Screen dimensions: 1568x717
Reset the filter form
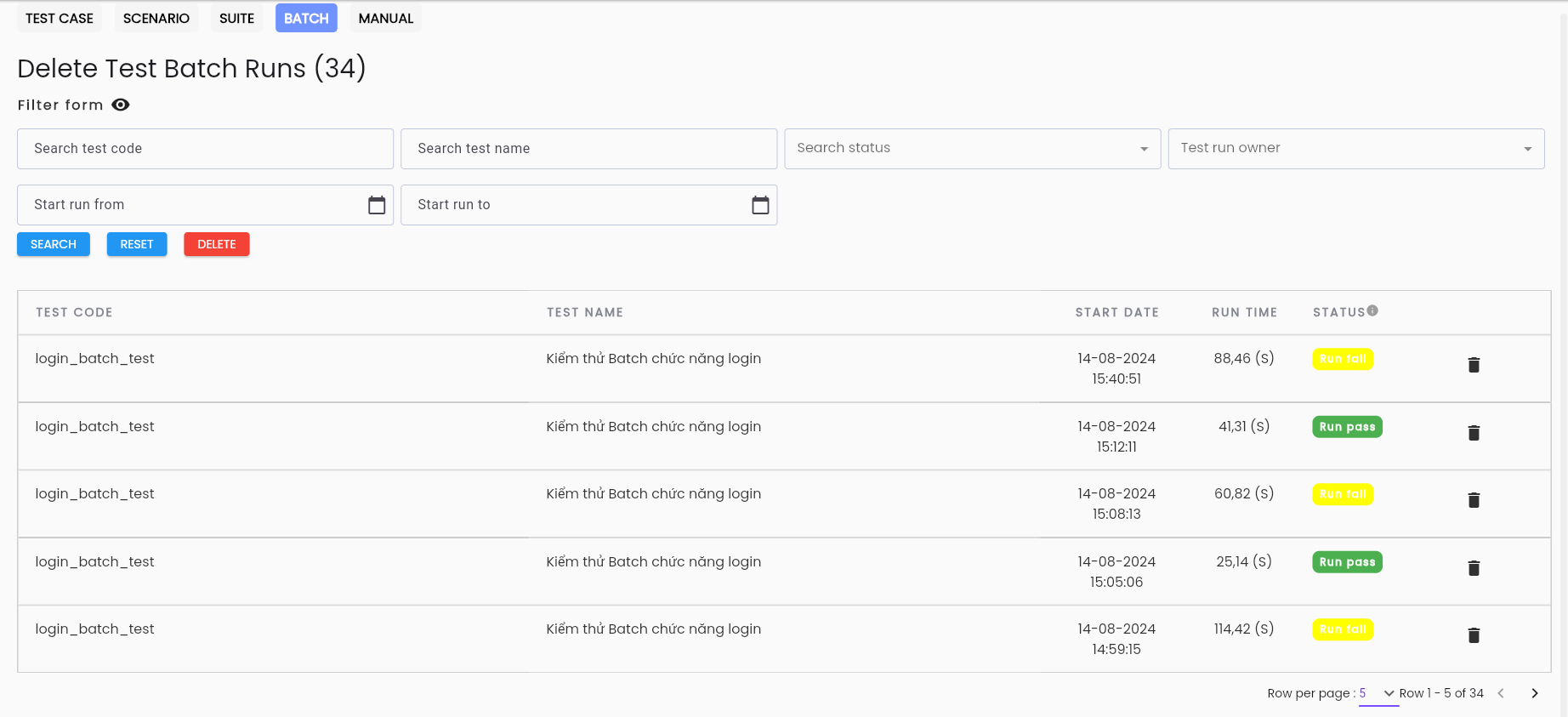[137, 244]
